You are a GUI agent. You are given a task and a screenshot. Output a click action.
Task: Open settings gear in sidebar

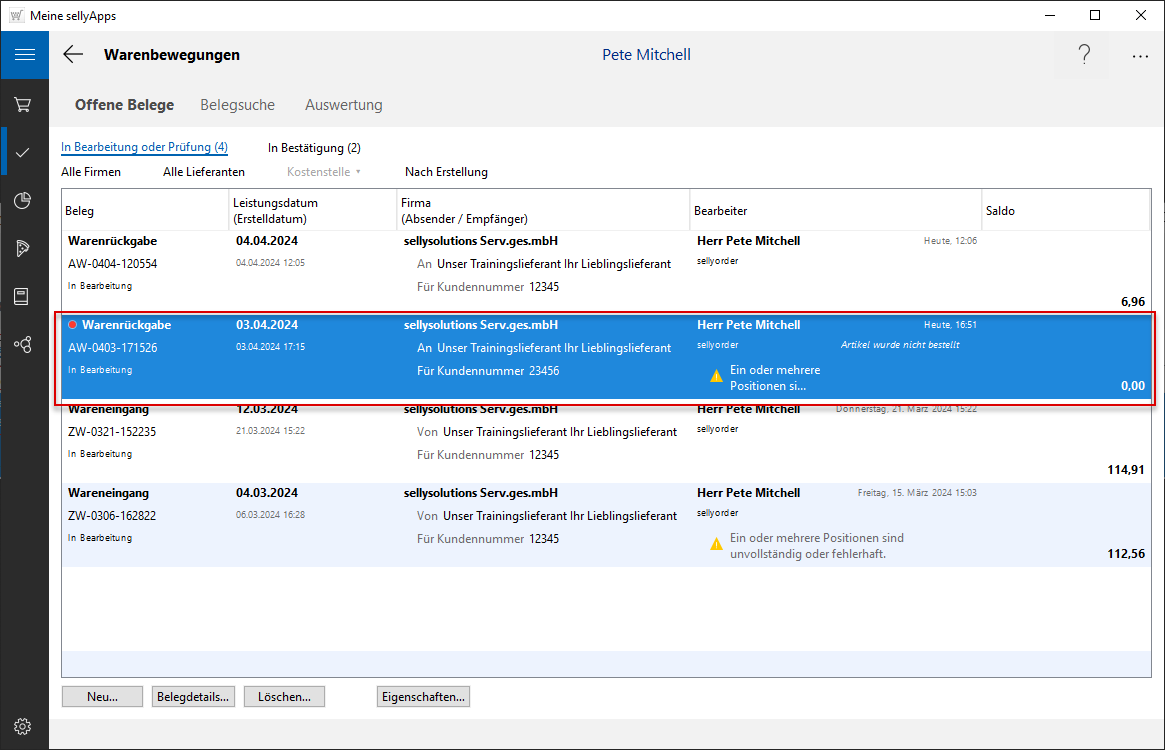point(24,726)
